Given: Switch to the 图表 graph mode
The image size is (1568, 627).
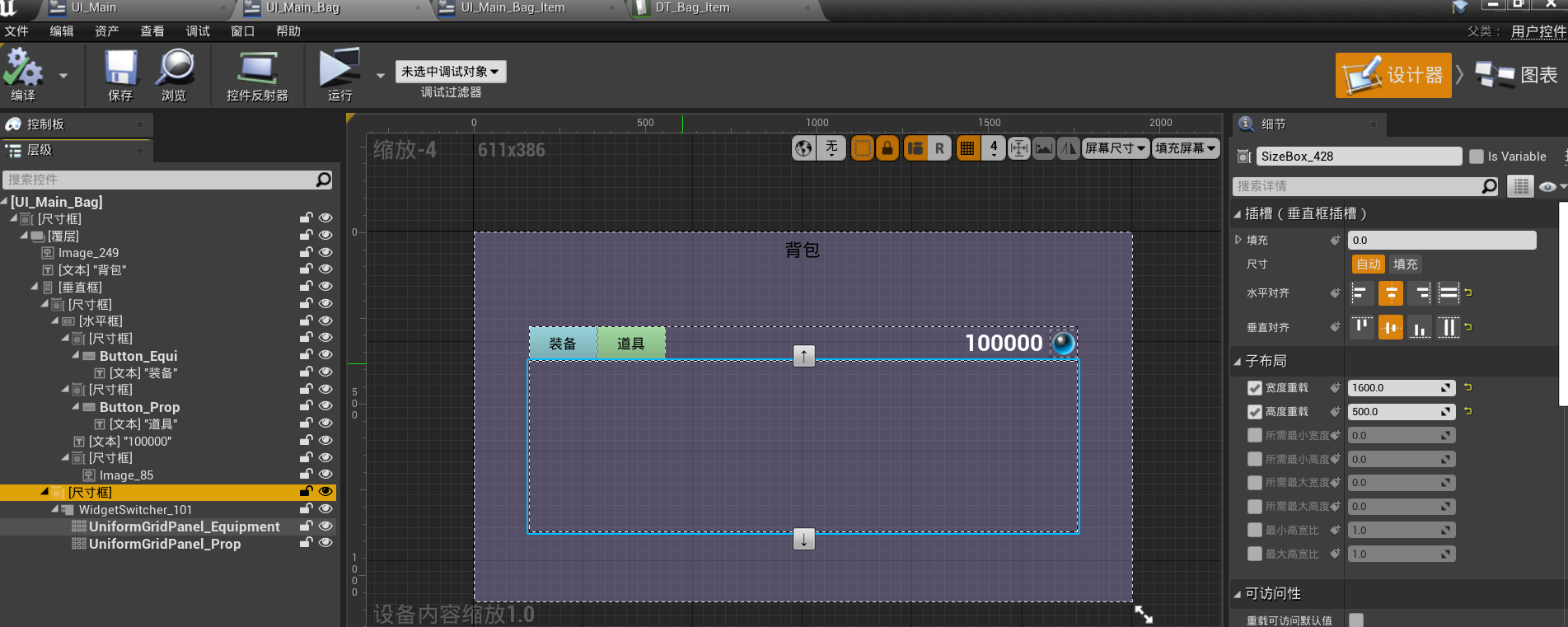Looking at the screenshot, I should pyautogui.click(x=1516, y=75).
